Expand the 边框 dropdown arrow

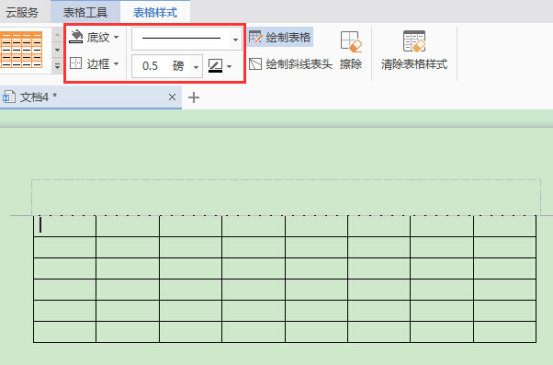(116, 64)
